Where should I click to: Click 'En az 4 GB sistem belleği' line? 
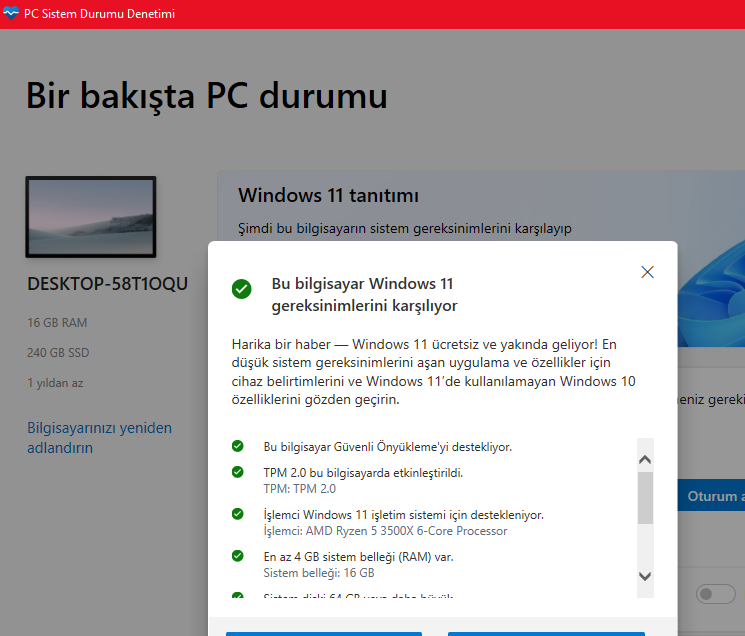click(x=358, y=557)
